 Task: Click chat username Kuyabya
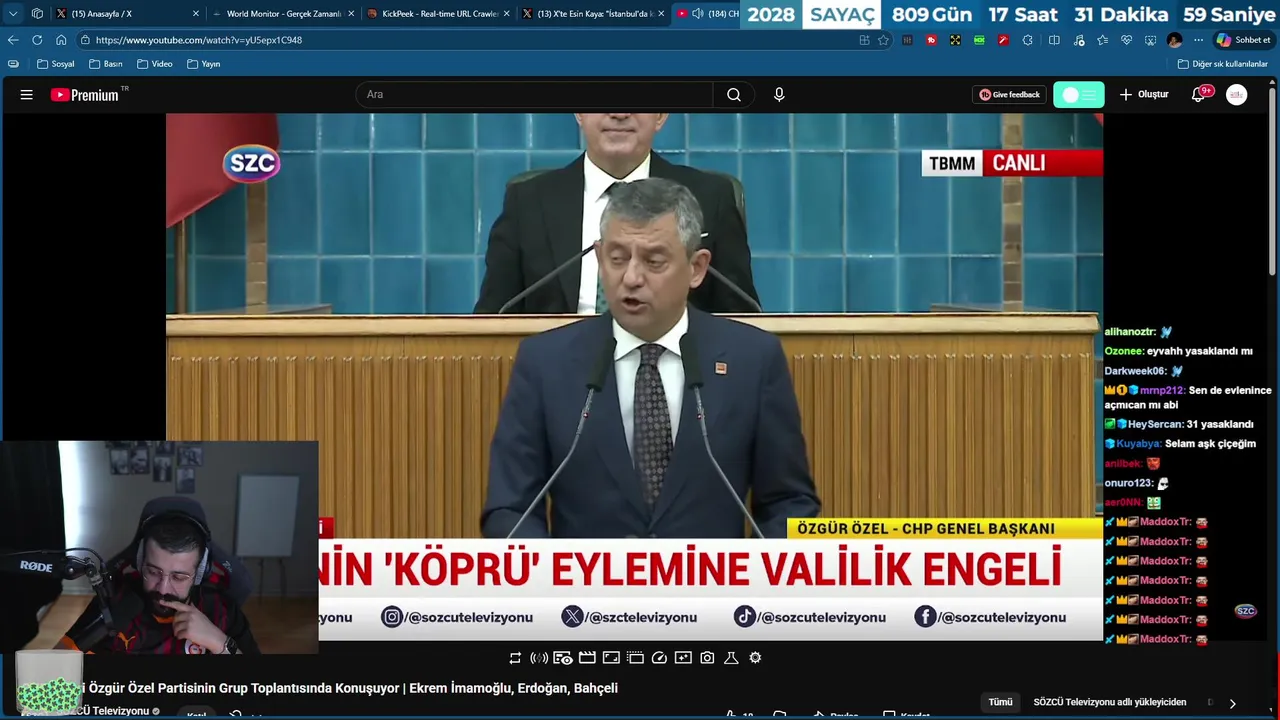point(1138,444)
